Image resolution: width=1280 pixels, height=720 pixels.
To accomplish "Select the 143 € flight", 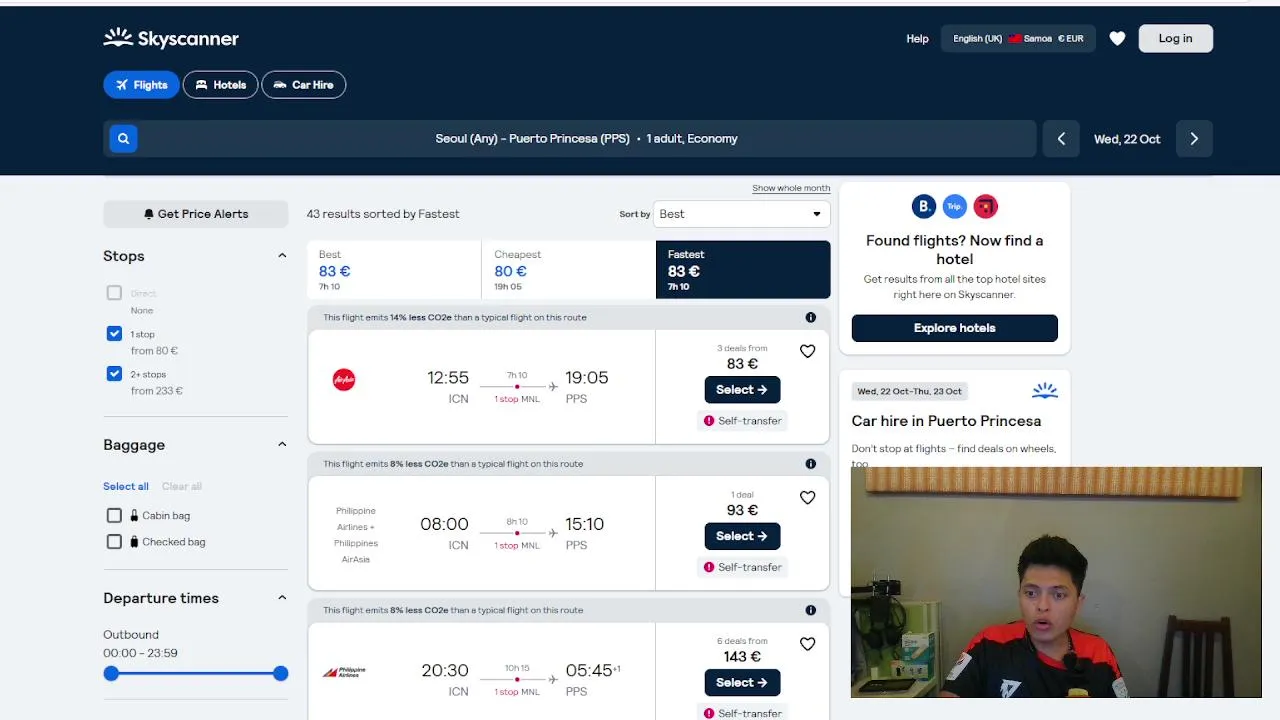I will (742, 682).
